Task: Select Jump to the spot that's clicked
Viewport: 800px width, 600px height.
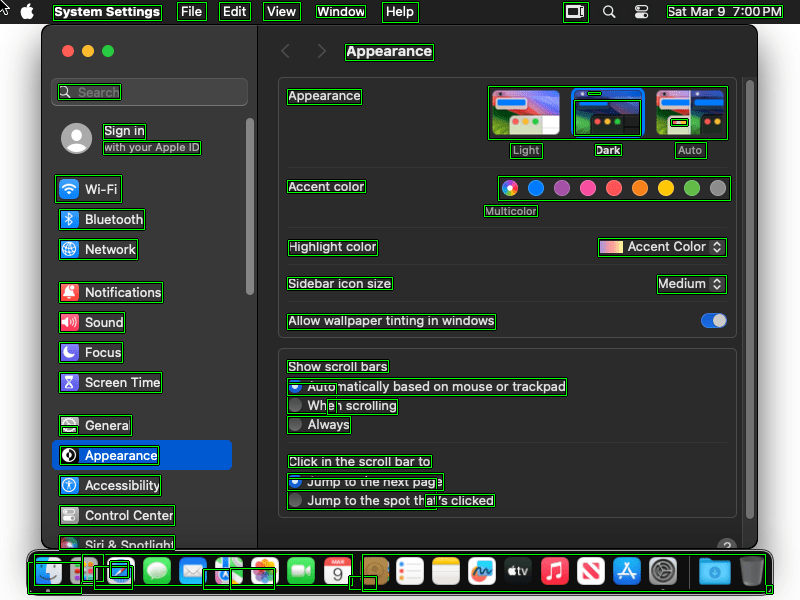Action: tap(296, 500)
